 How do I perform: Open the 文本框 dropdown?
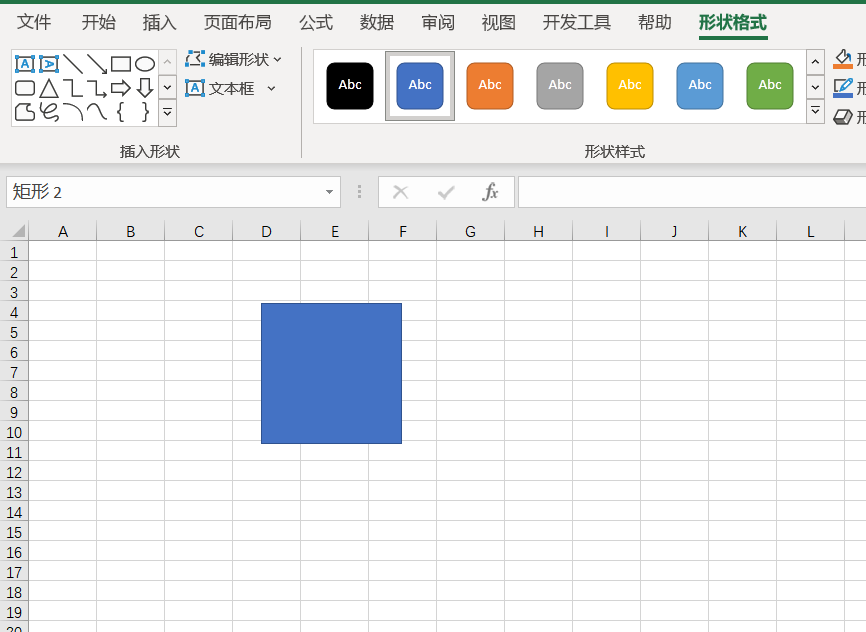pos(230,88)
